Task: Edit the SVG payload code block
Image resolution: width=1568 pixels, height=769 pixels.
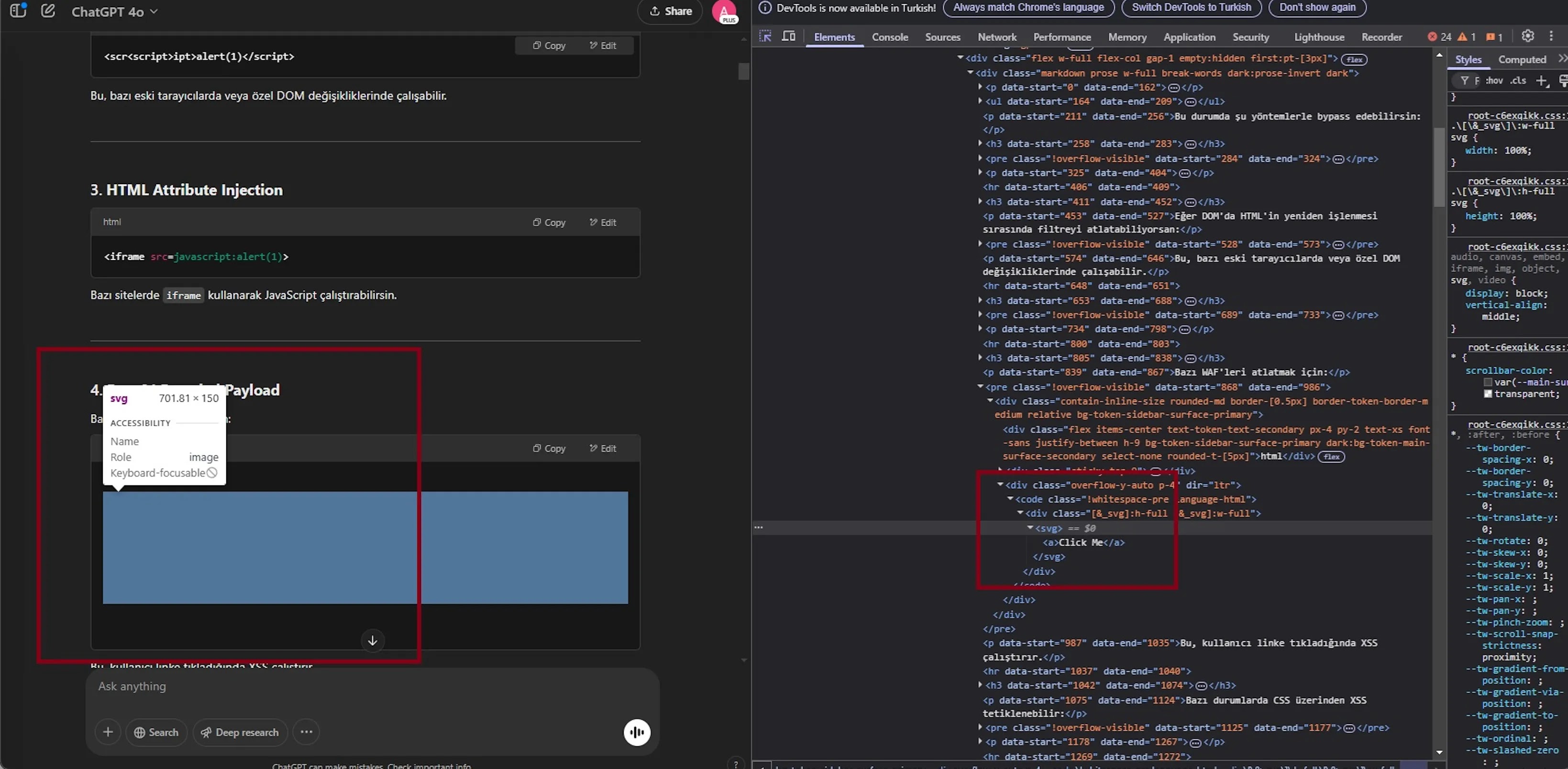Action: (x=603, y=449)
